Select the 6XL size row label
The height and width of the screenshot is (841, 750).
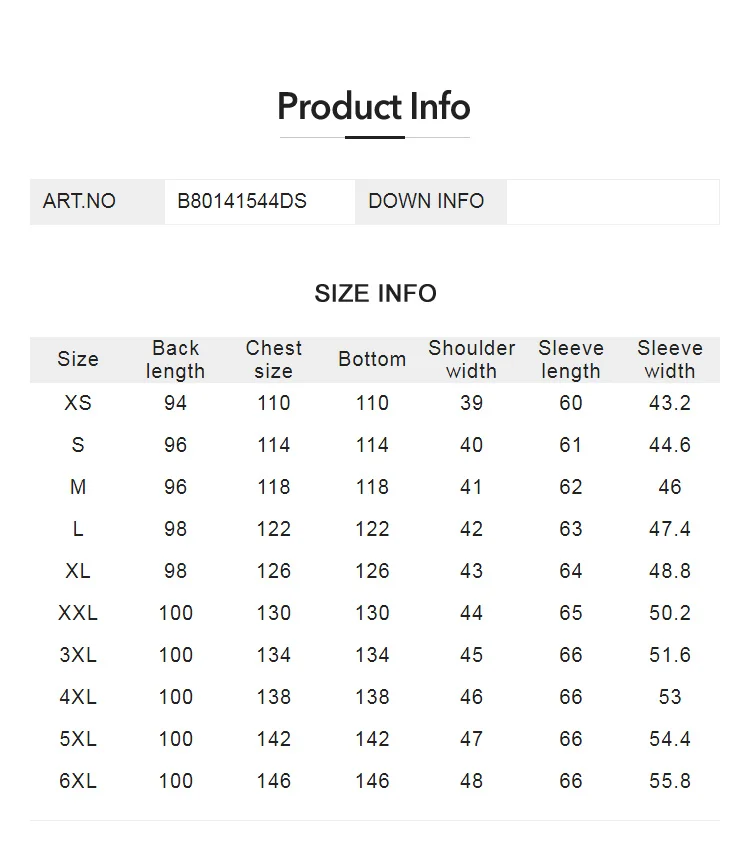[78, 781]
